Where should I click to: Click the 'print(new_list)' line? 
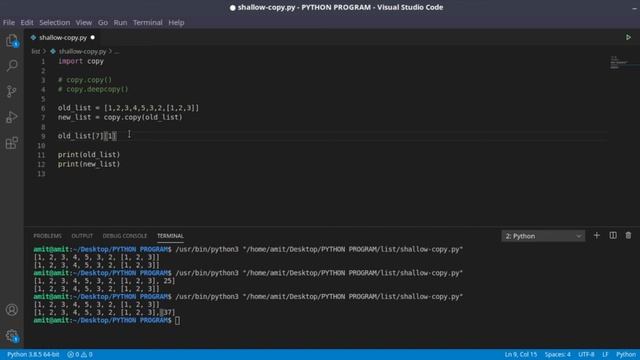89,164
